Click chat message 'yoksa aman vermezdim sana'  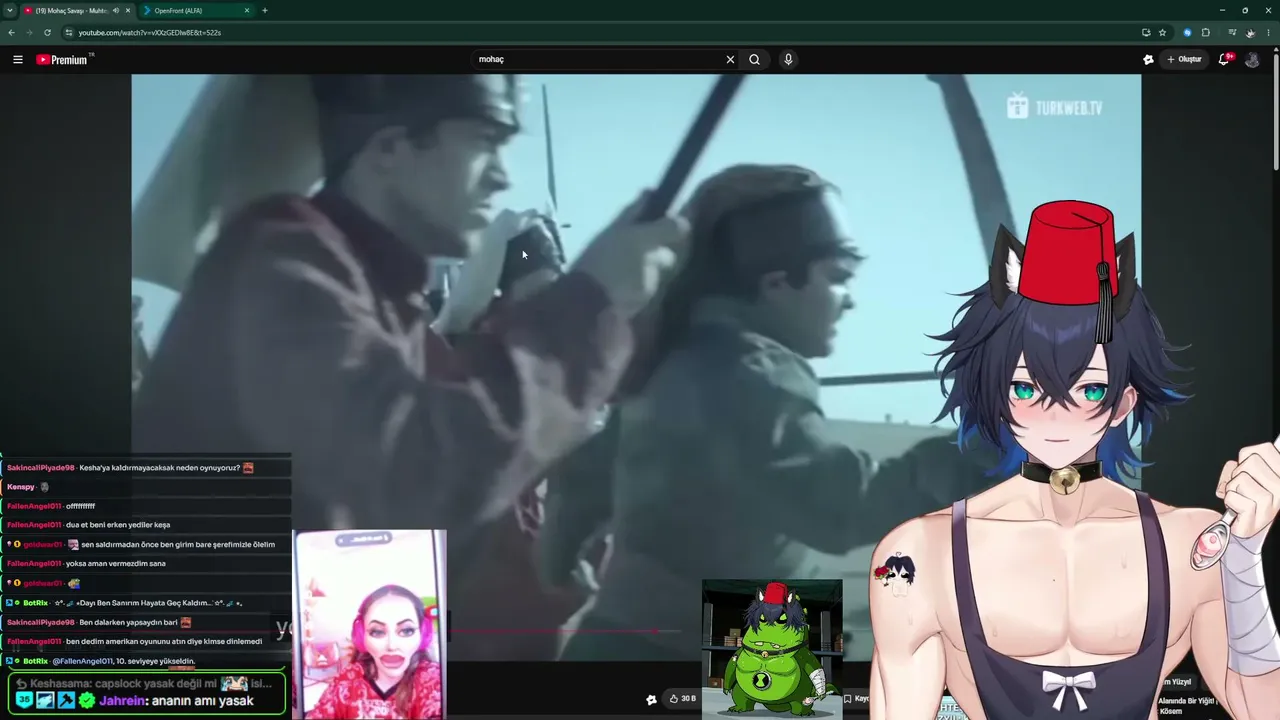[x=116, y=563]
